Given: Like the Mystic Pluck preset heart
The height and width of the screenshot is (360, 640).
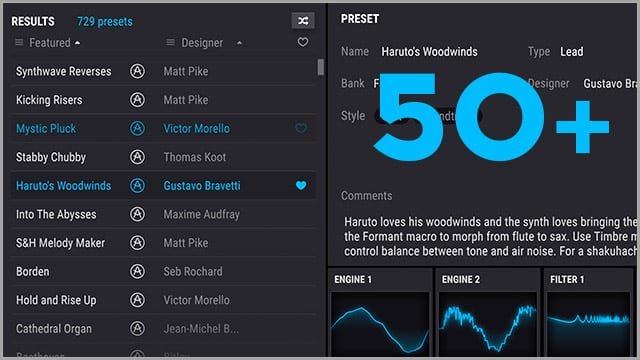Looking at the screenshot, I should (x=301, y=128).
